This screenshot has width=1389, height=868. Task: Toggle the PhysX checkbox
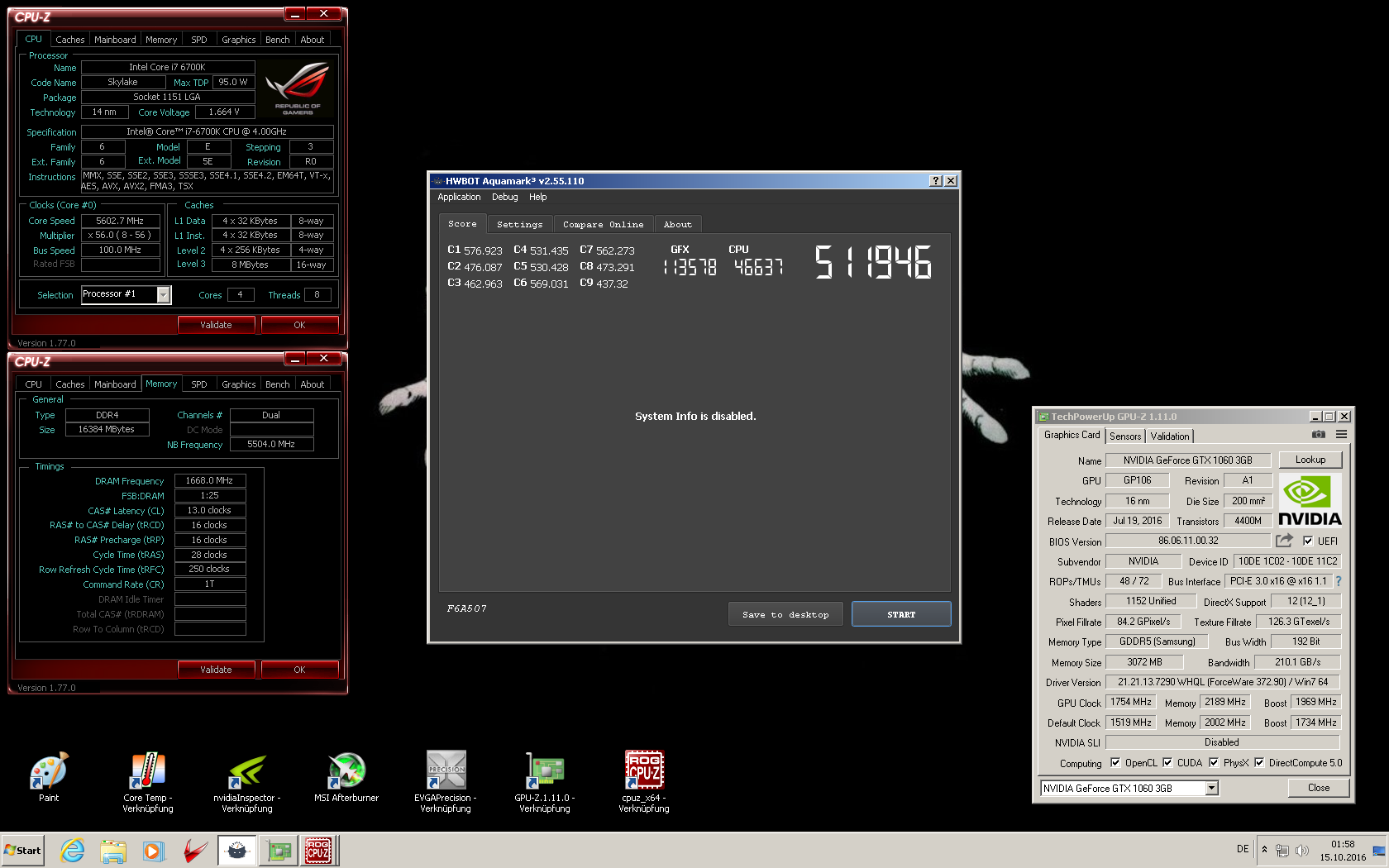(1214, 763)
